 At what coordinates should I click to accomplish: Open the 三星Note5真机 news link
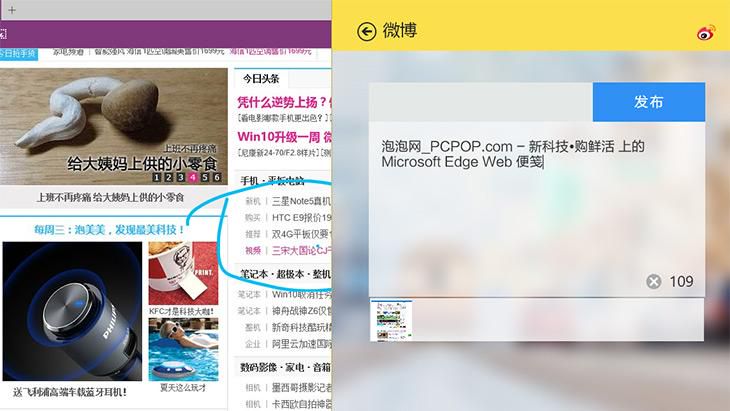301,201
